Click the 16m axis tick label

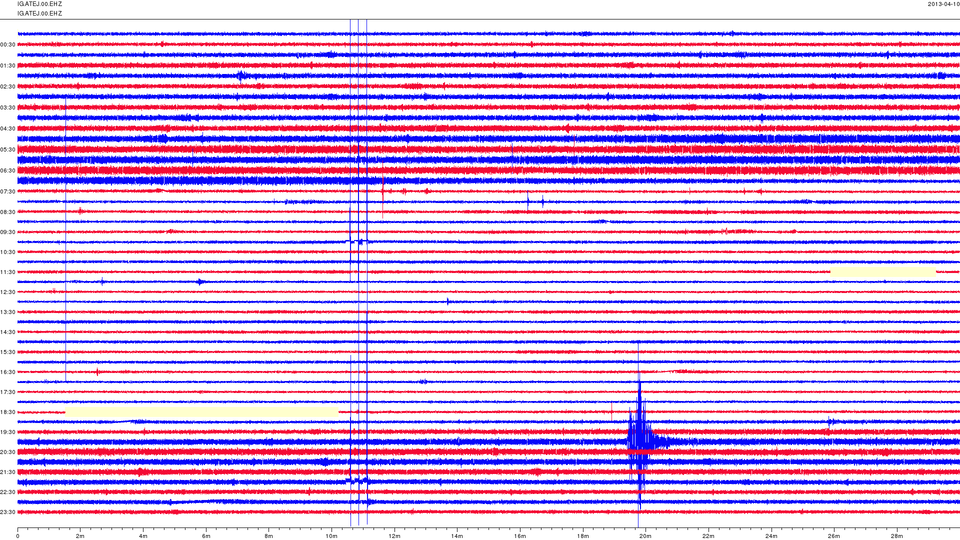[520, 536]
